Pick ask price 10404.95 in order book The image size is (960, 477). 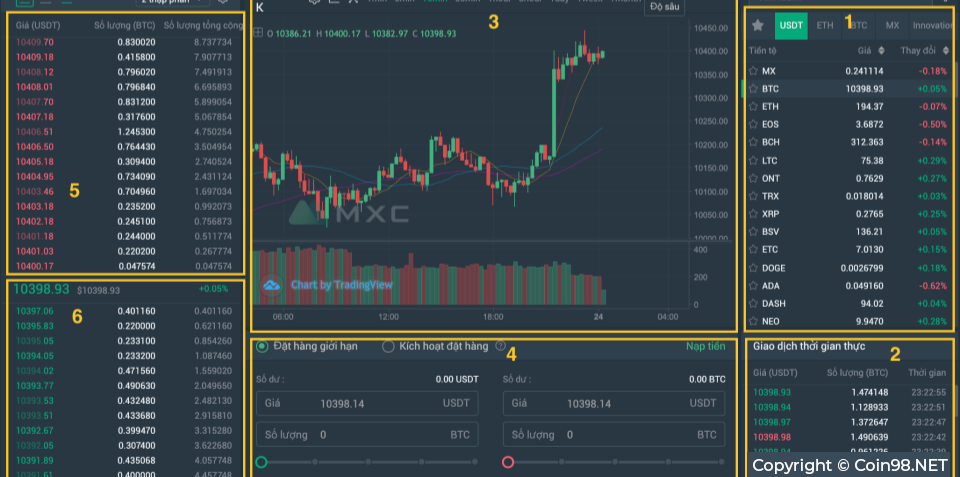pos(35,177)
